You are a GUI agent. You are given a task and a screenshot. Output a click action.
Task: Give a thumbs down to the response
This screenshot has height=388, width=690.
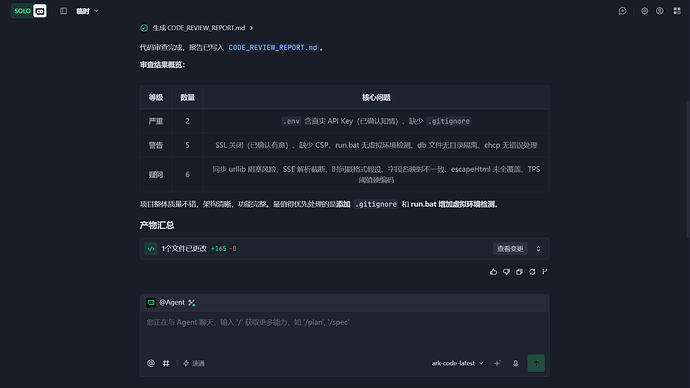506,272
